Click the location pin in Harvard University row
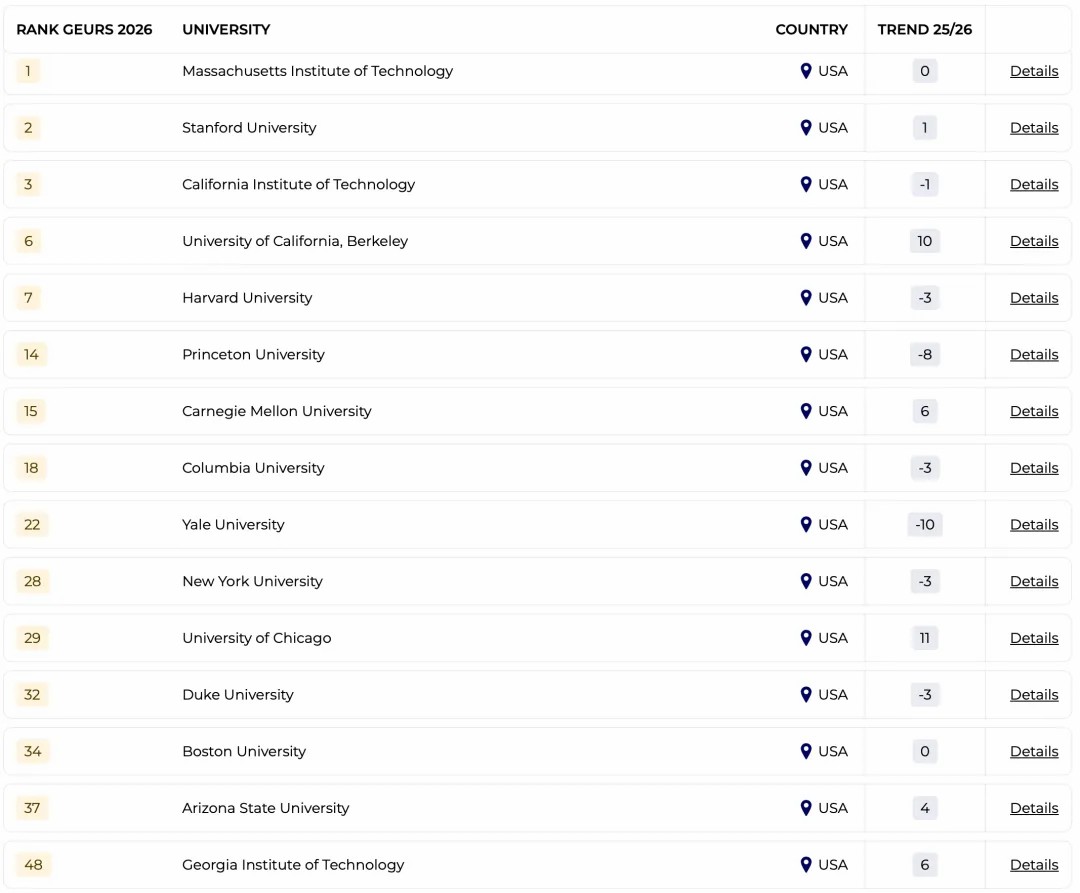The height and width of the screenshot is (893, 1080). 806,298
